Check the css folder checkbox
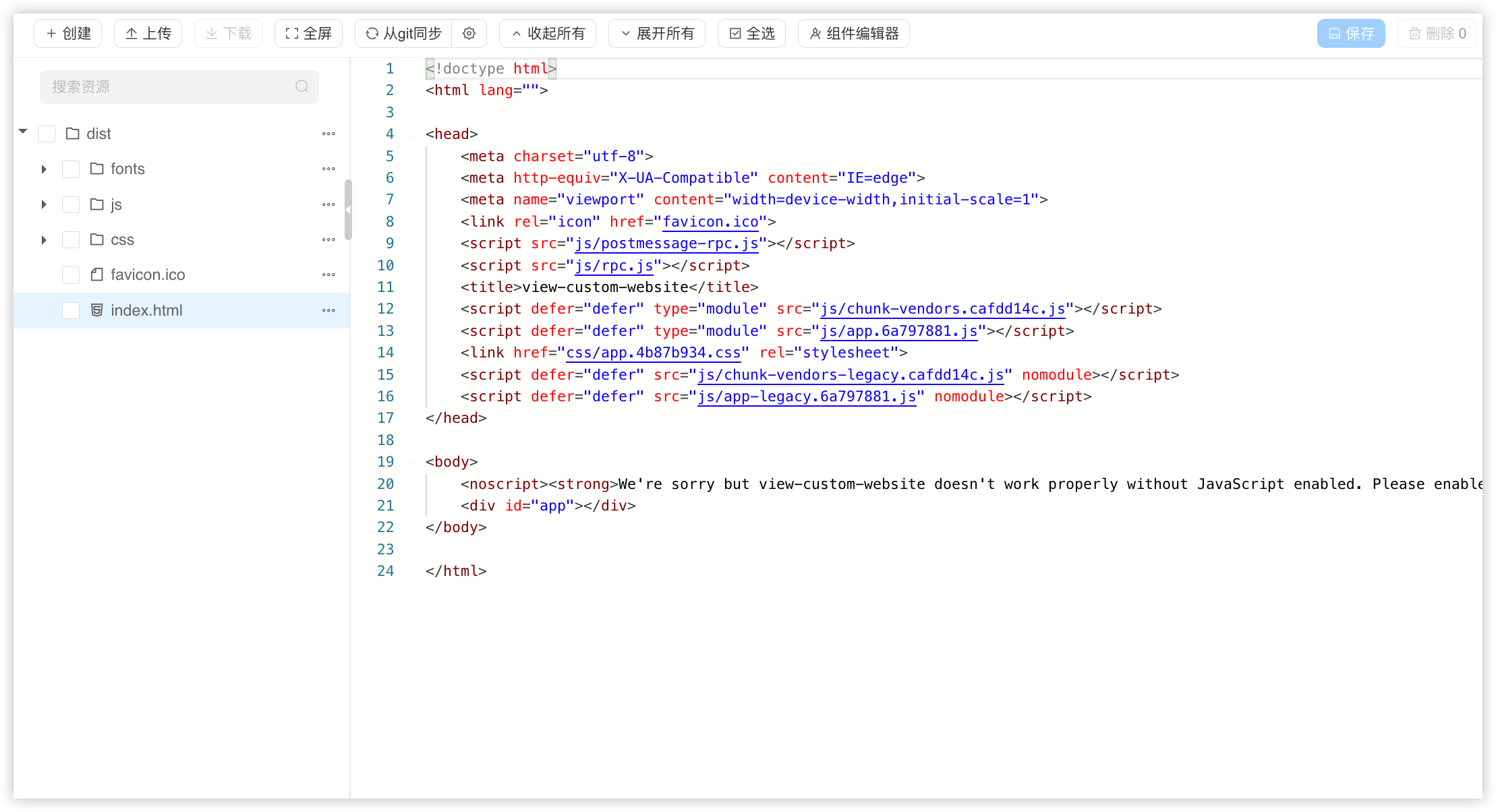 71,240
